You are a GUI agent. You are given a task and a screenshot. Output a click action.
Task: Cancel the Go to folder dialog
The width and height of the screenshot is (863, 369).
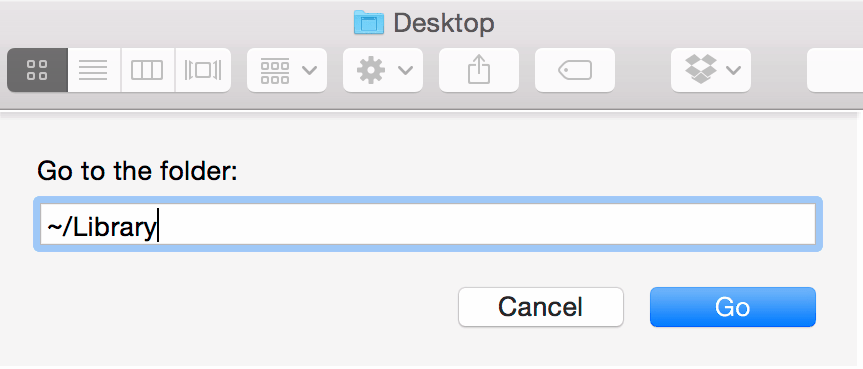point(540,307)
